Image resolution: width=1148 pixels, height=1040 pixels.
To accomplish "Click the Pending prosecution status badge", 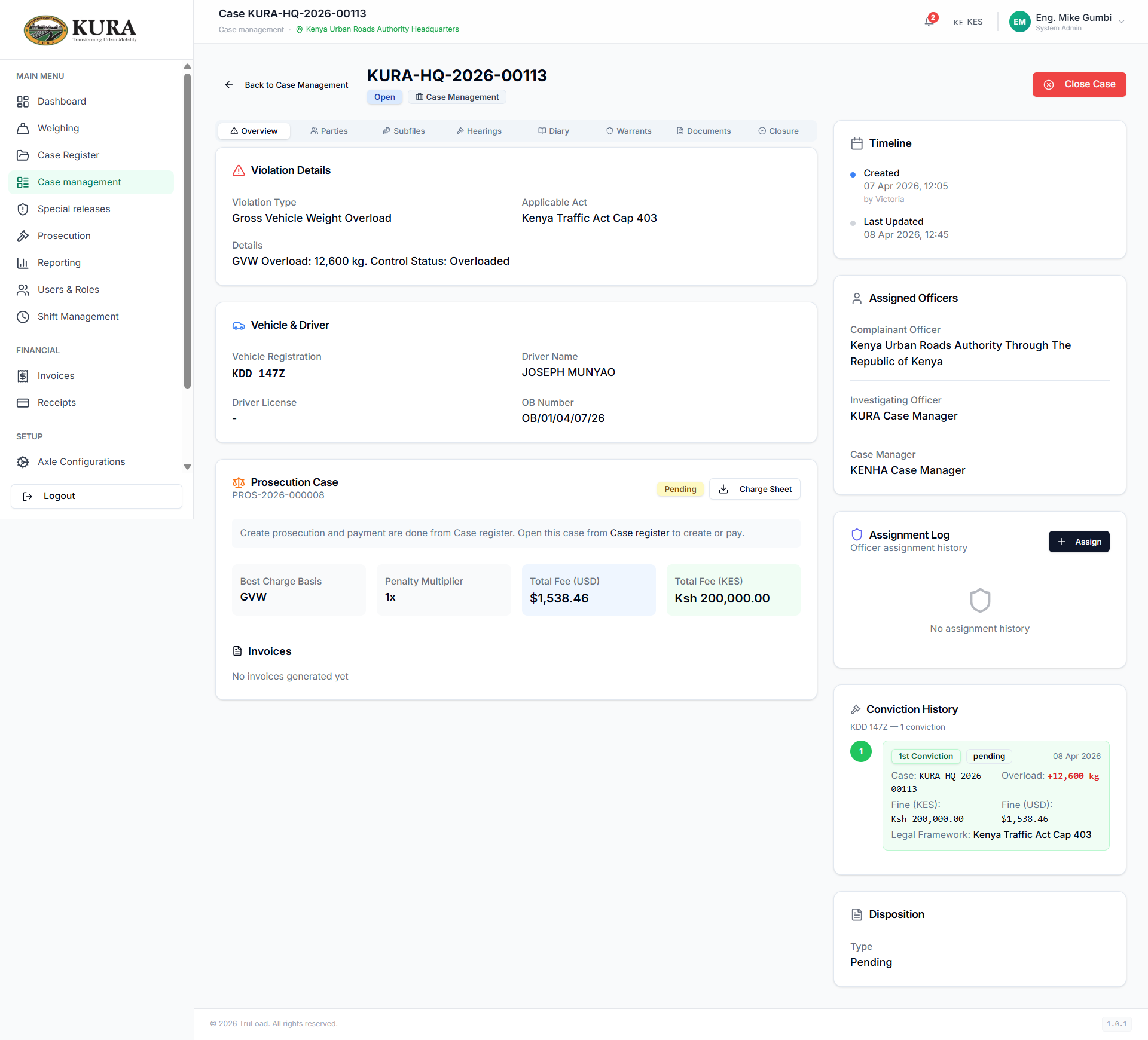I will click(680, 490).
